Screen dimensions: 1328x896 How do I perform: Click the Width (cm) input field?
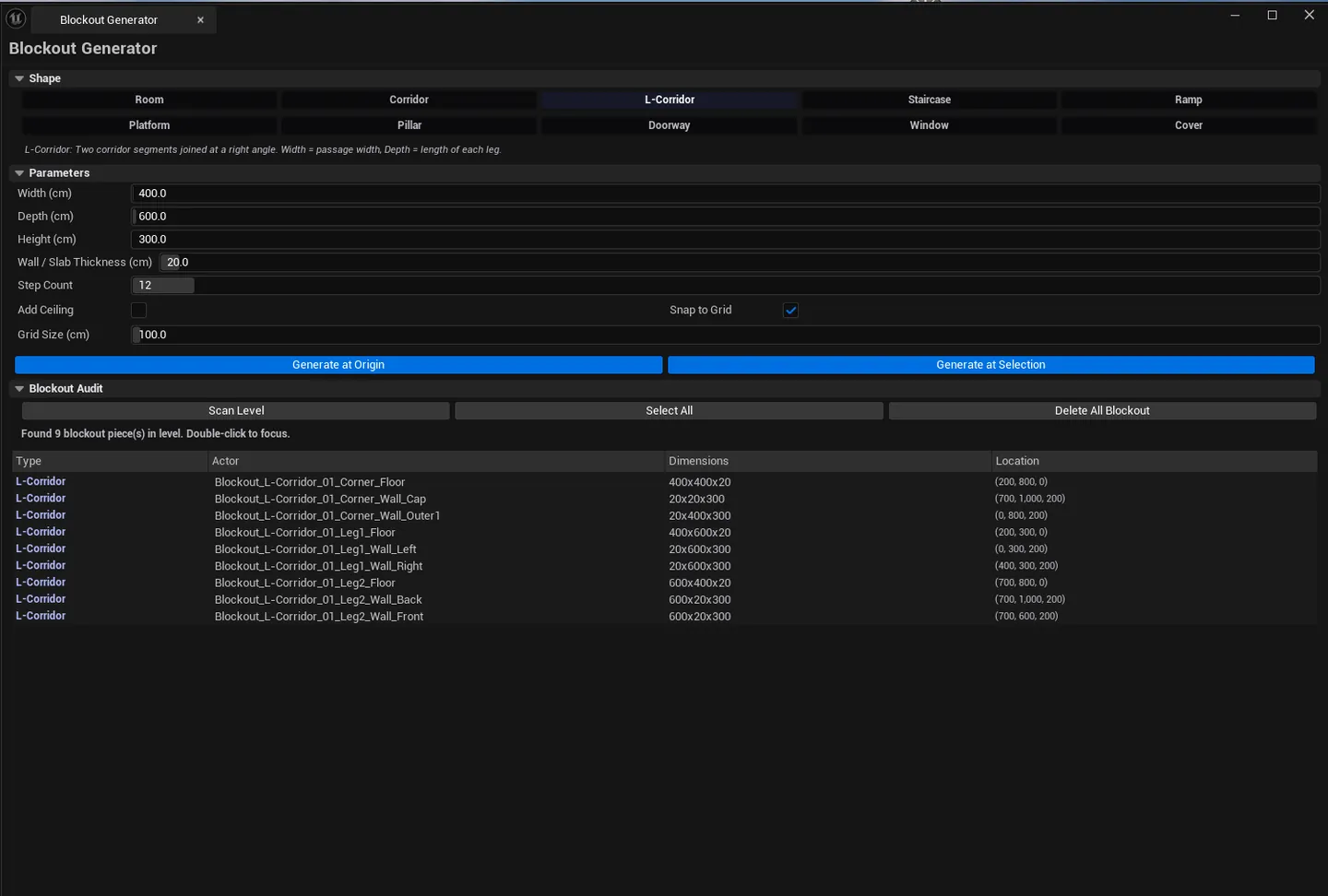click(726, 194)
